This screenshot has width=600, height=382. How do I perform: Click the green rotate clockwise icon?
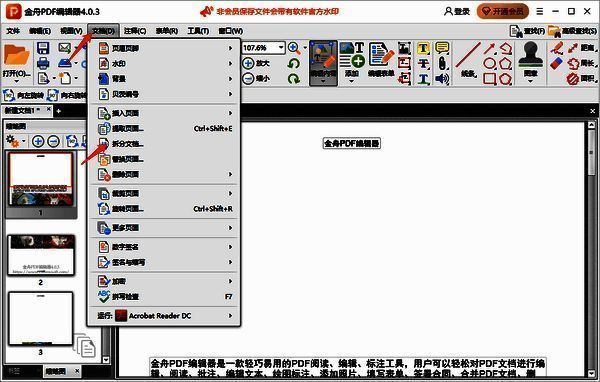pyautogui.click(x=293, y=78)
